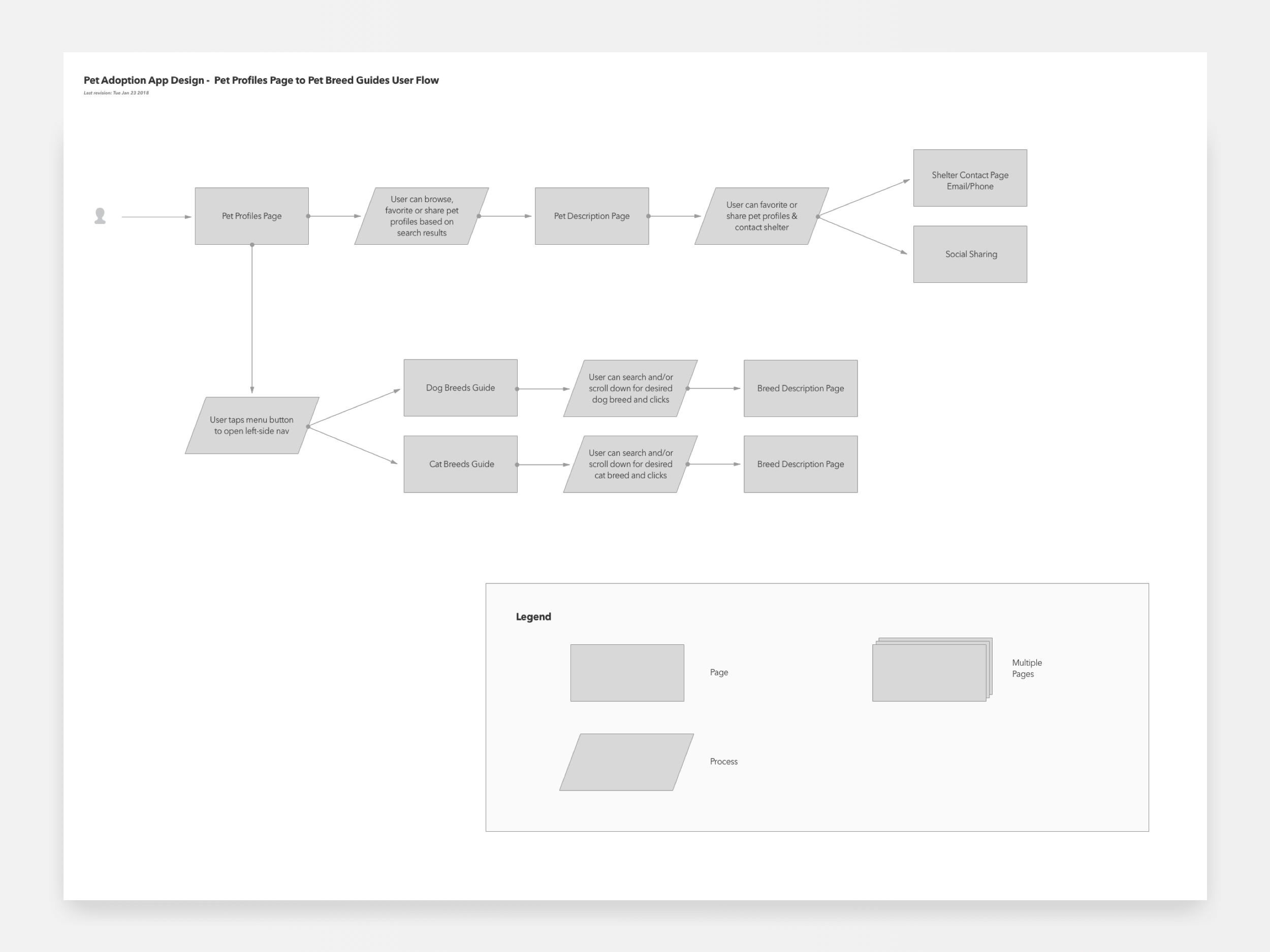Click the legend Process parallelogram sample
This screenshot has width=1270, height=952.
point(626,762)
